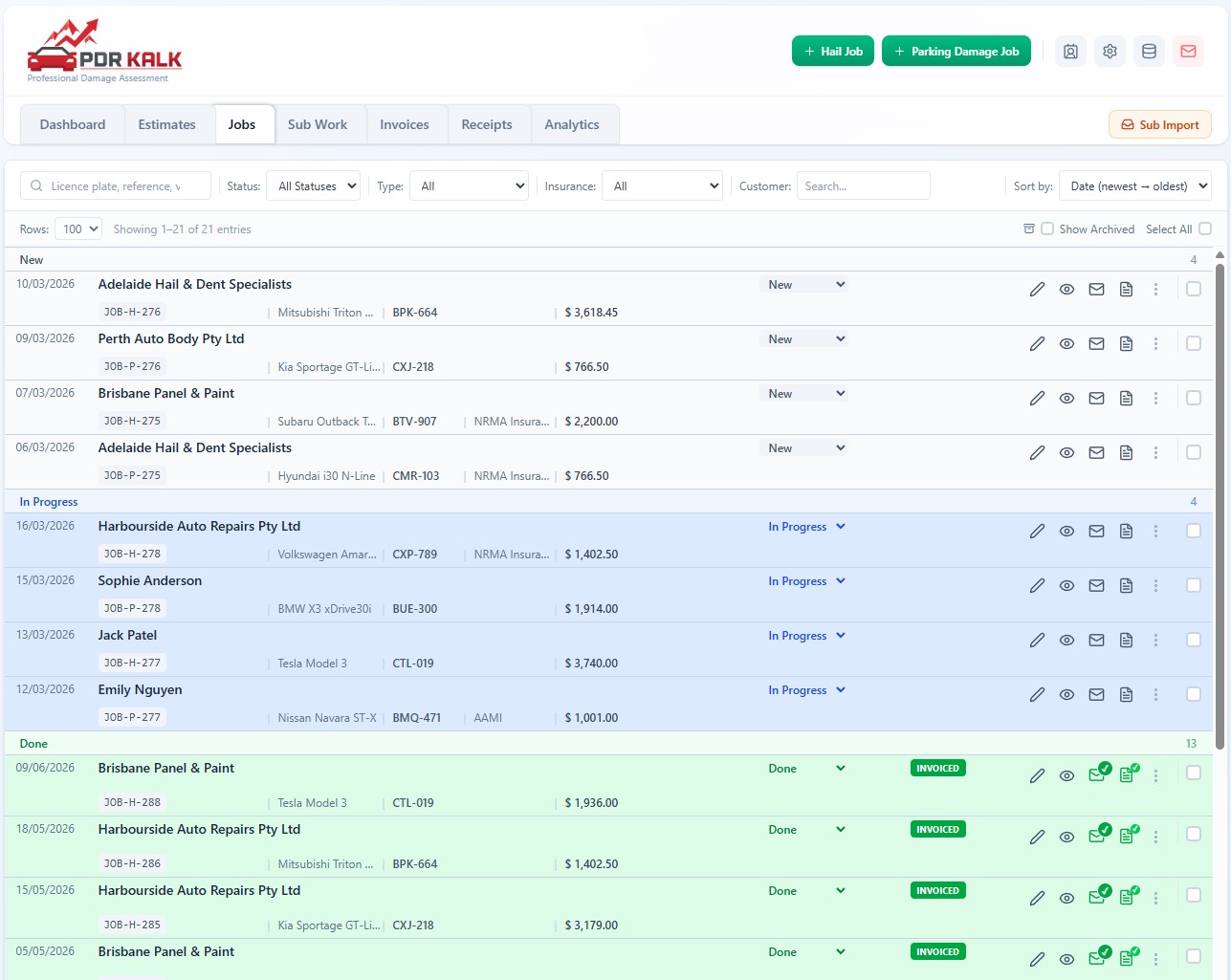Open the document icon for JOB-H-278
The height and width of the screenshot is (980, 1231).
point(1126,532)
